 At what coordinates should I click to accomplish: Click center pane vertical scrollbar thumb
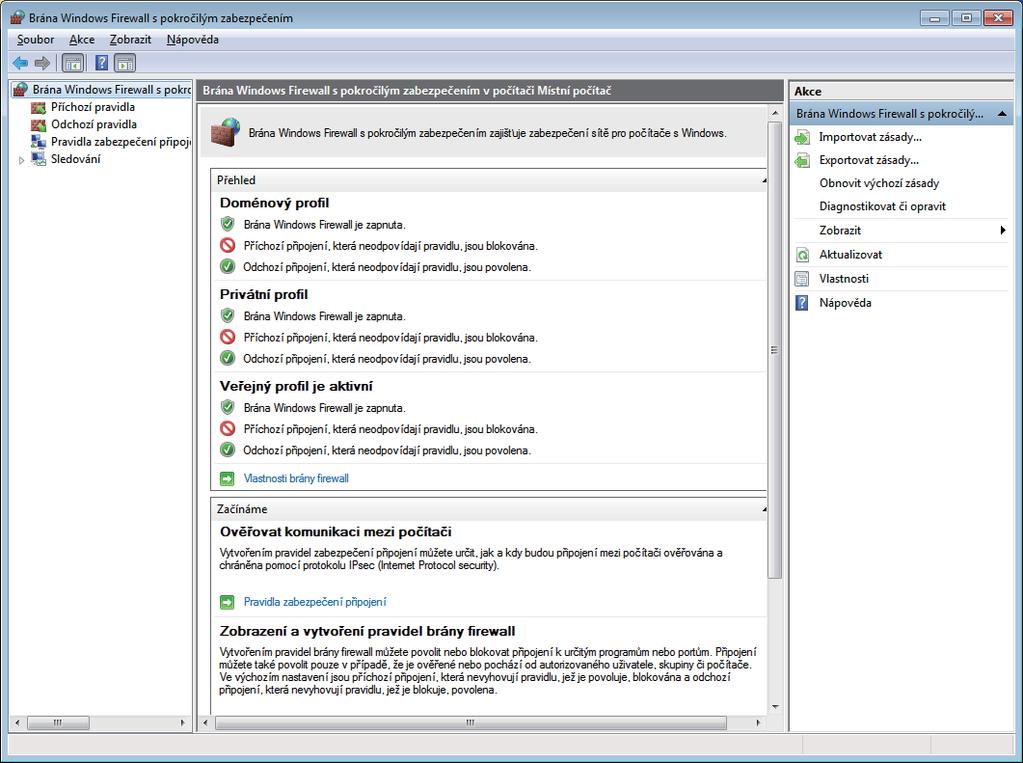774,350
